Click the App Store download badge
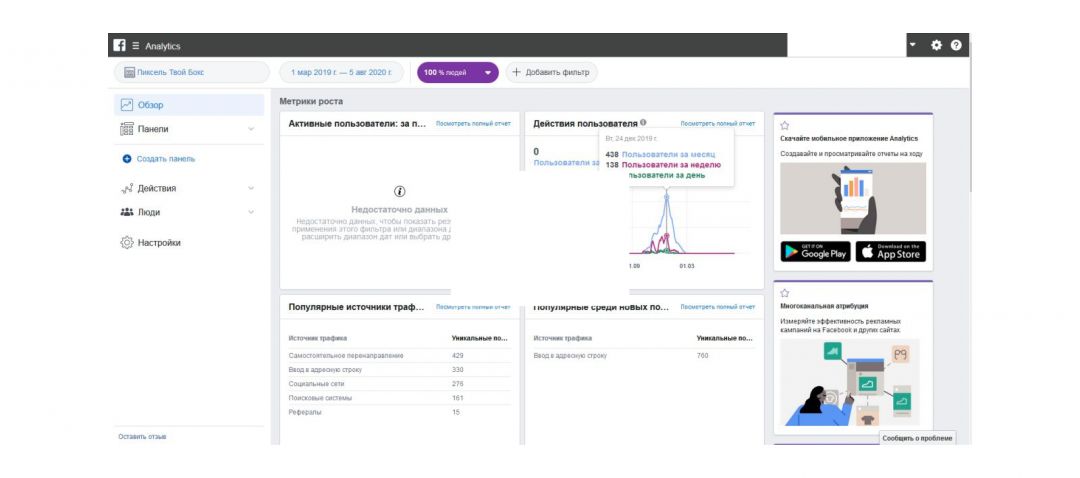This screenshot has height=478, width=1080. (x=890, y=252)
